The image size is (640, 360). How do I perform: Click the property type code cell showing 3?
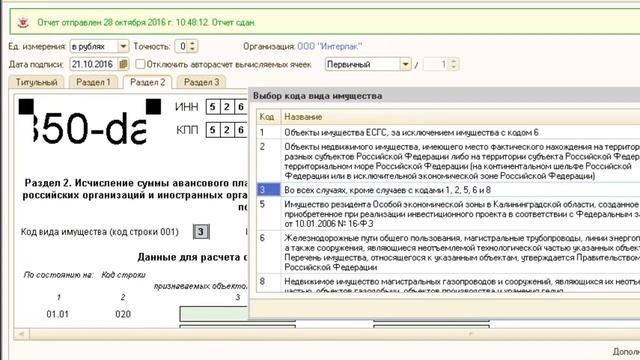[201, 232]
